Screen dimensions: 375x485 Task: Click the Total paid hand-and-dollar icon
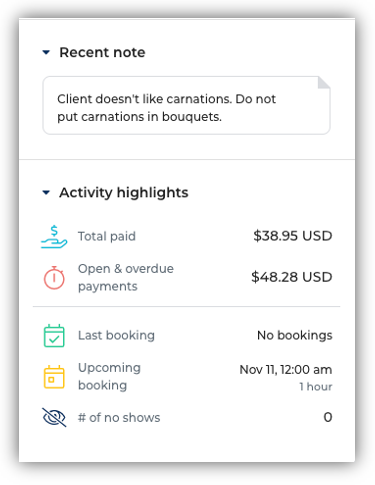point(54,237)
